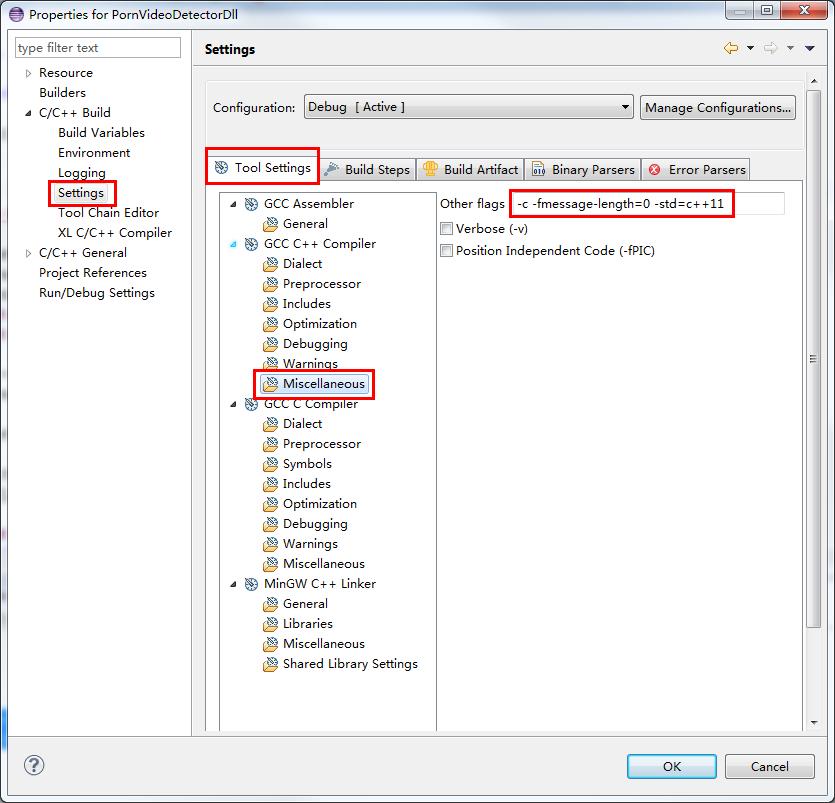Select Environment in the left tree
Screen dimensions: 835x803
(94, 153)
